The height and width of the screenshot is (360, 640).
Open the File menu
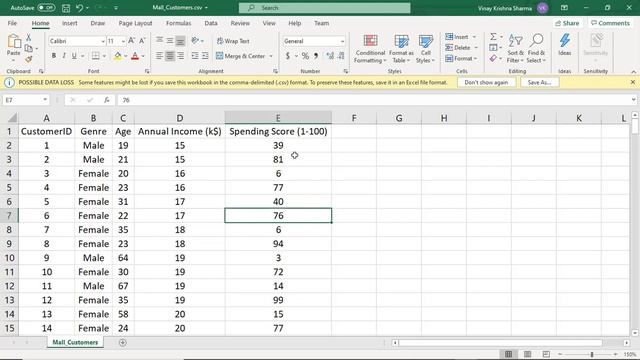[12, 23]
